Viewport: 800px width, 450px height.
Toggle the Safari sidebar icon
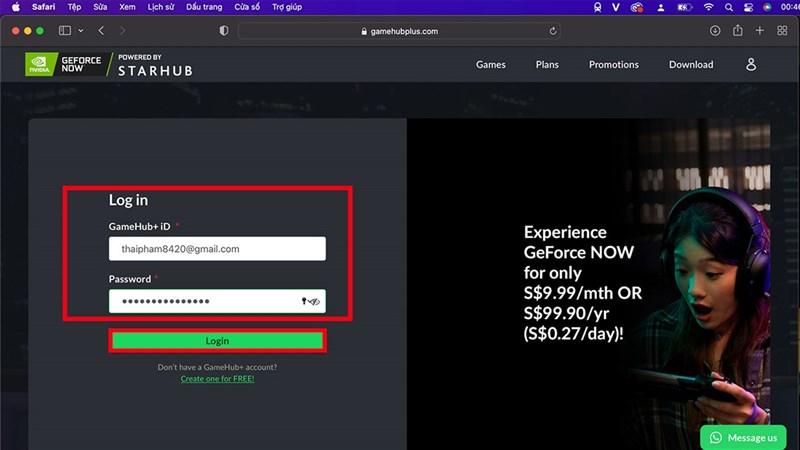(x=65, y=31)
